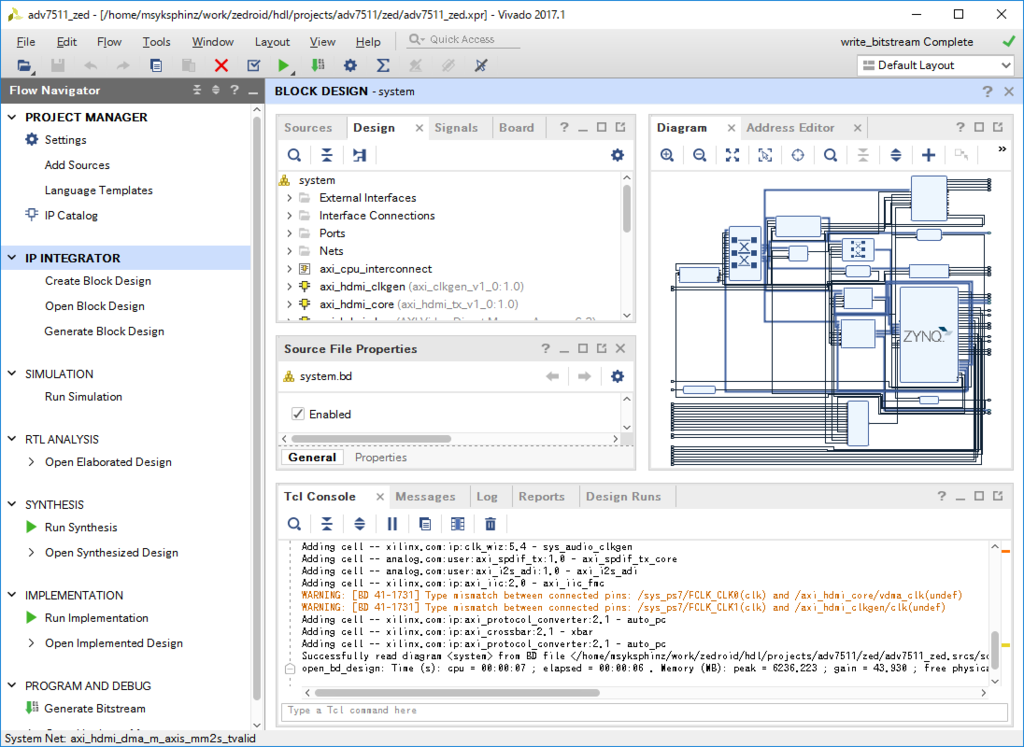Screen dimensions: 1024x747
Task: Open the Flow menu
Action: click(x=109, y=42)
